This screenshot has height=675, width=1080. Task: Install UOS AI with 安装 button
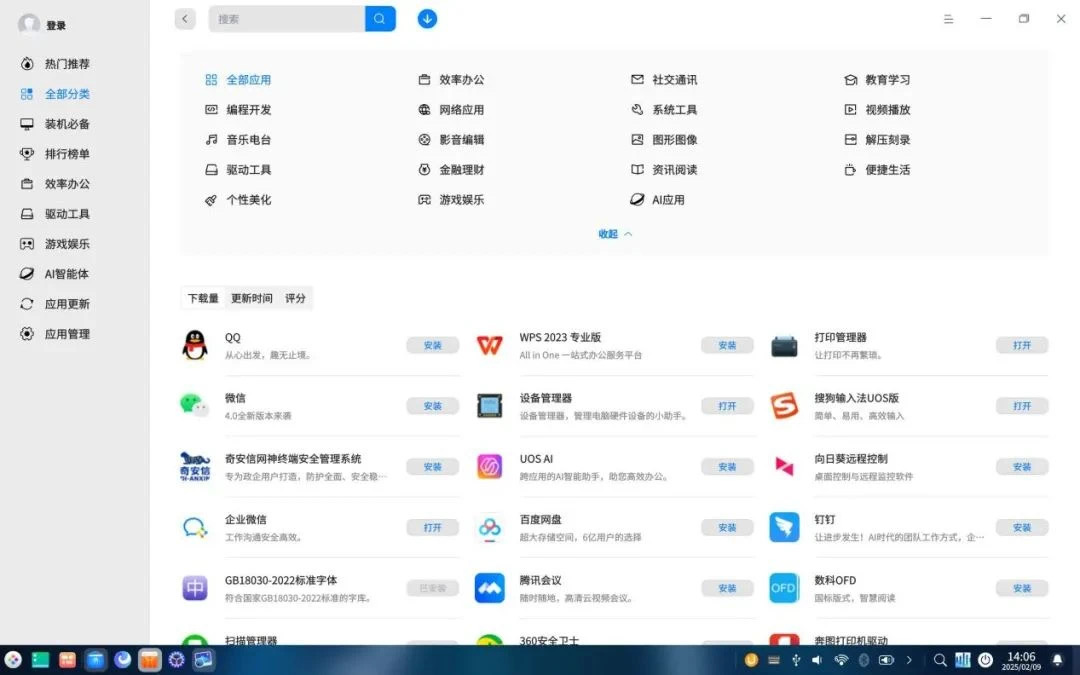point(727,466)
